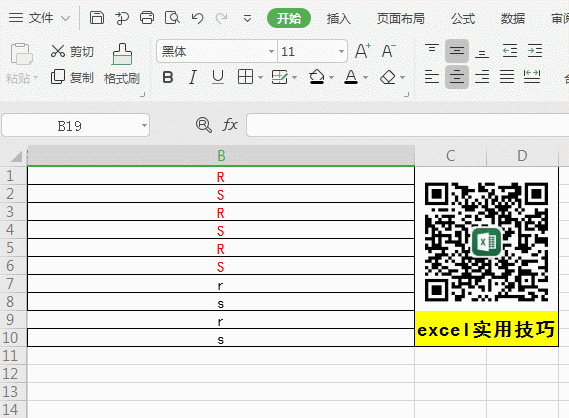Apply justify alignment
Screen dimensions: 569x418
(x=507, y=77)
